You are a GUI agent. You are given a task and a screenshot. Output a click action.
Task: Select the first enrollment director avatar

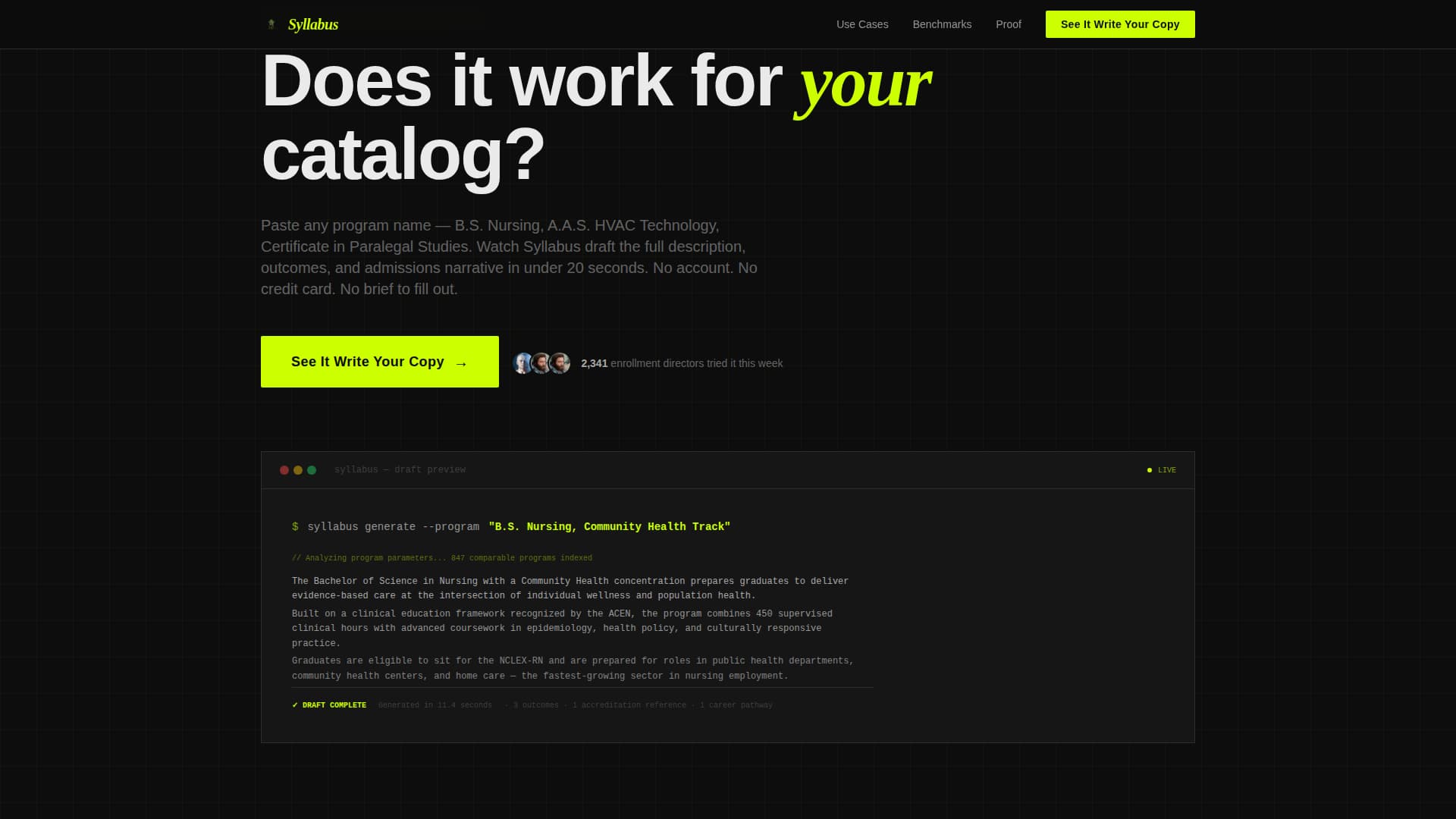pyautogui.click(x=522, y=363)
